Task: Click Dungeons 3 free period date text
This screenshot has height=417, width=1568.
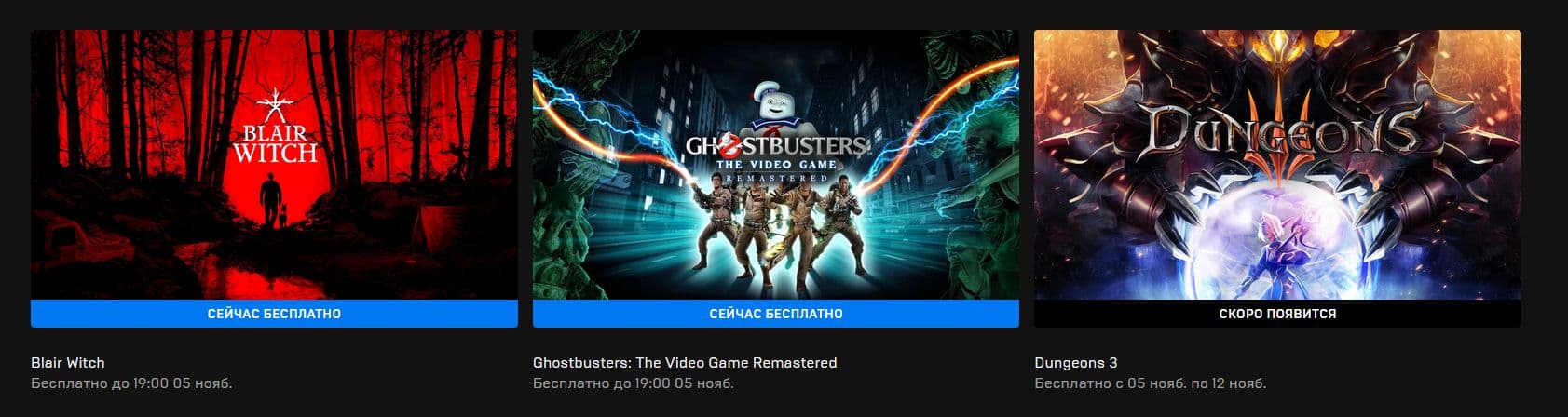Action: coord(1151,383)
